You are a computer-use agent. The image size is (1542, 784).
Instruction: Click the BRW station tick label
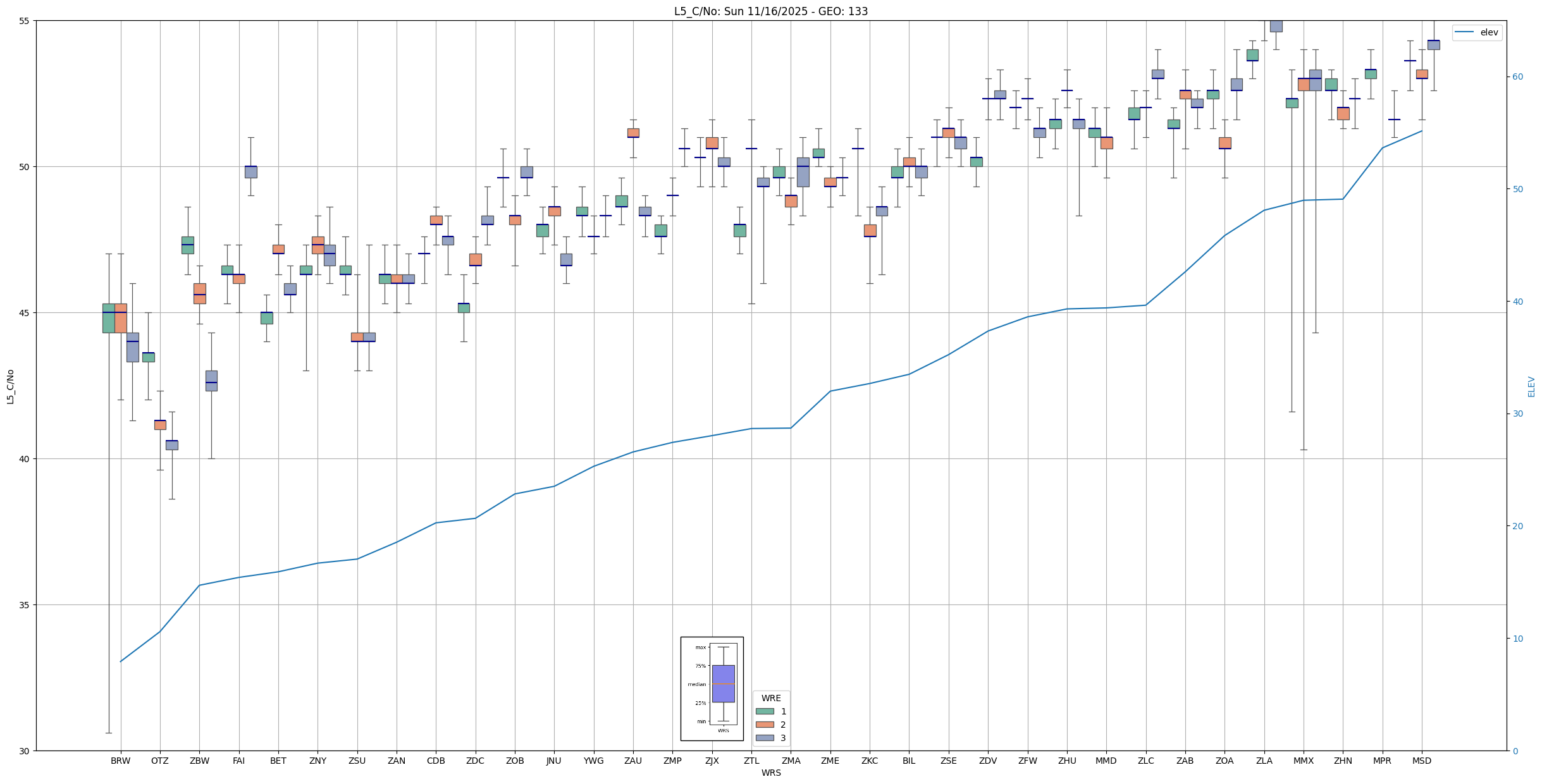(120, 761)
